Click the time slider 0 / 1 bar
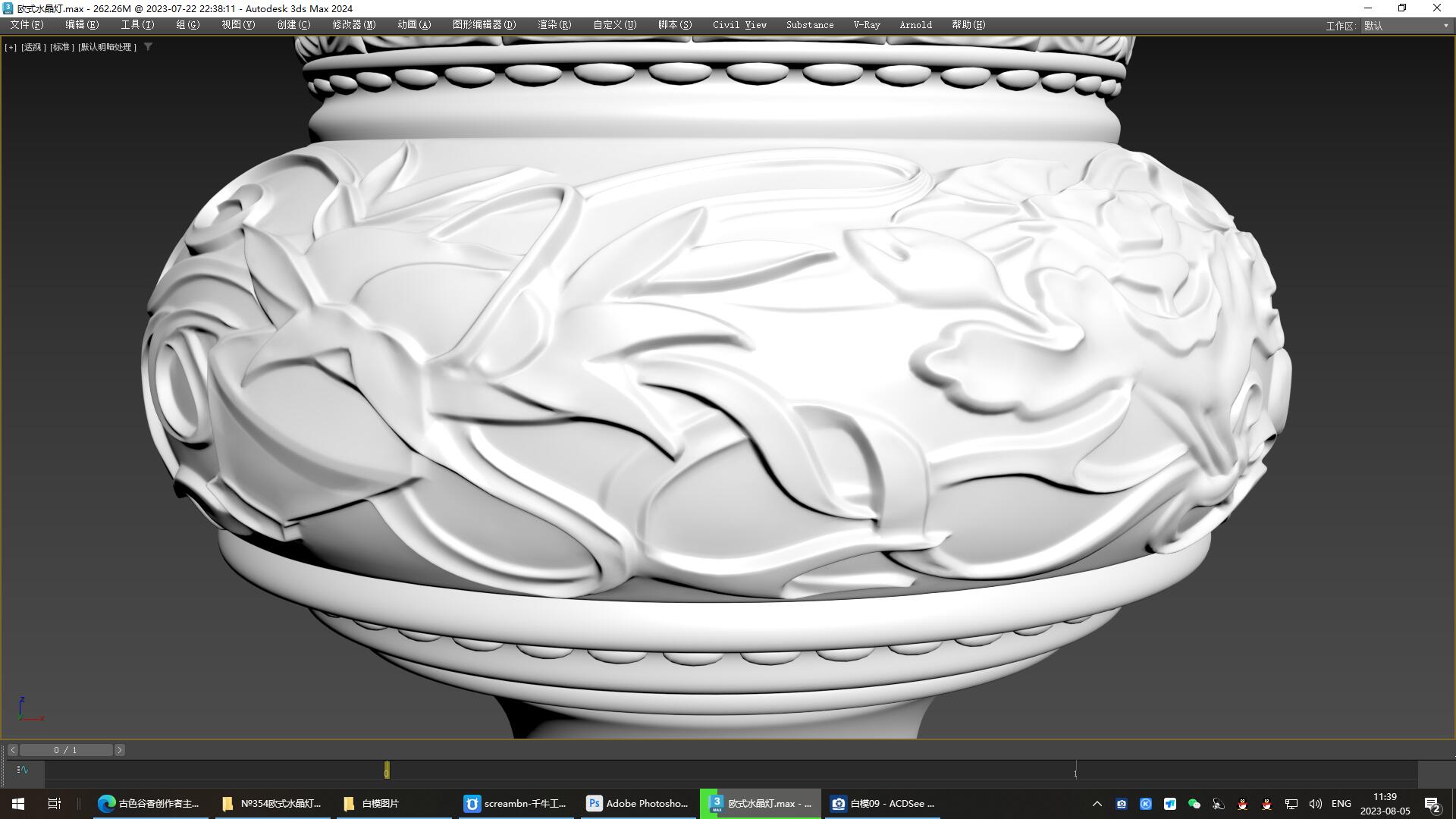The image size is (1456, 819). (66, 750)
